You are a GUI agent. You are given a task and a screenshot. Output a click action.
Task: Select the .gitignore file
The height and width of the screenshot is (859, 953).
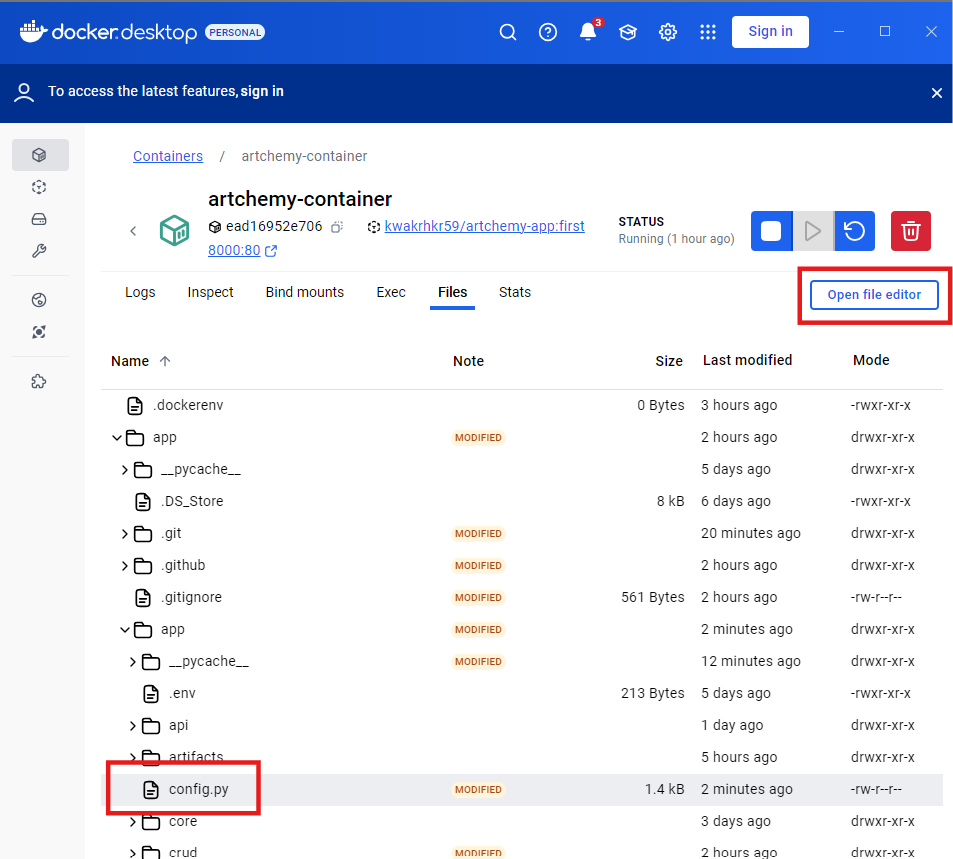click(191, 598)
